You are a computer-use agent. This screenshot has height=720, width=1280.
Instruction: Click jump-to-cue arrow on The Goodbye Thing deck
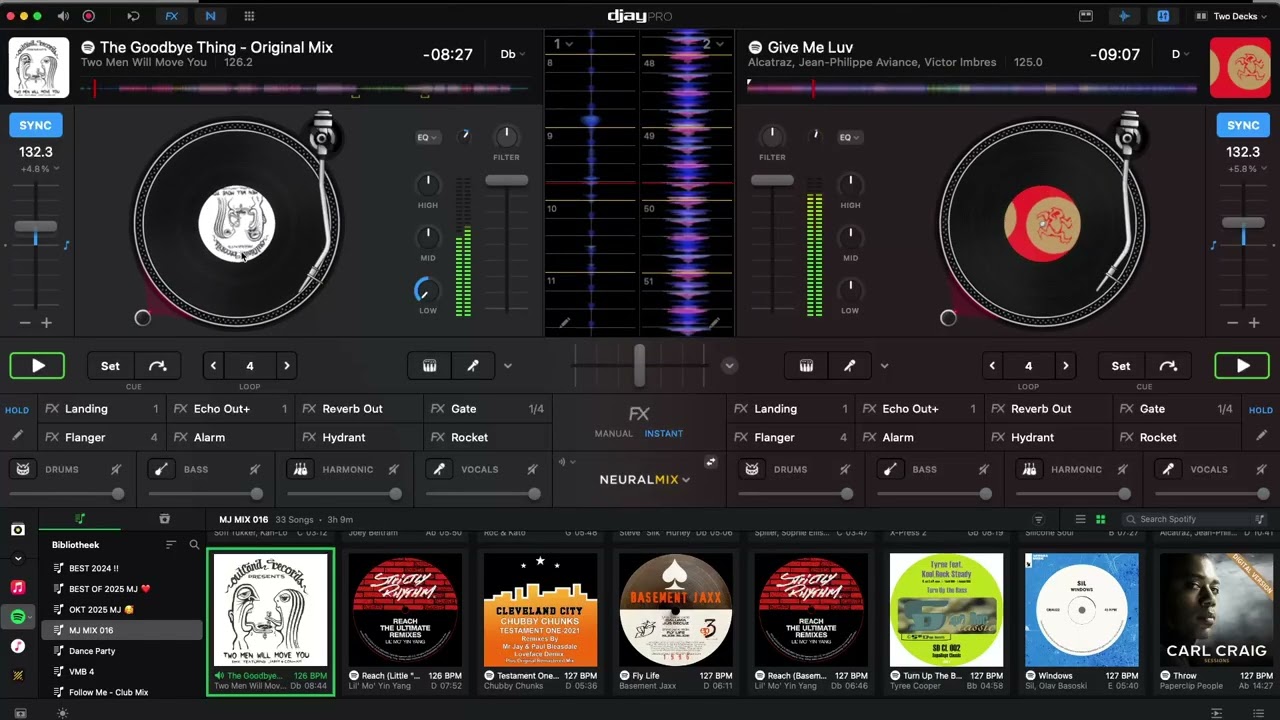click(x=157, y=366)
